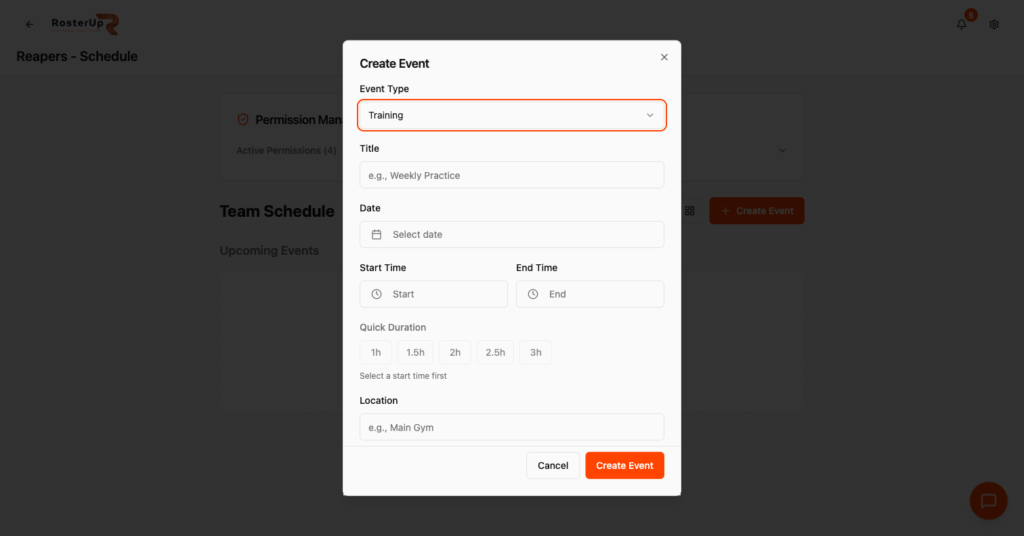1024x536 pixels.
Task: Click the Start time field
Action: pyautogui.click(x=434, y=294)
